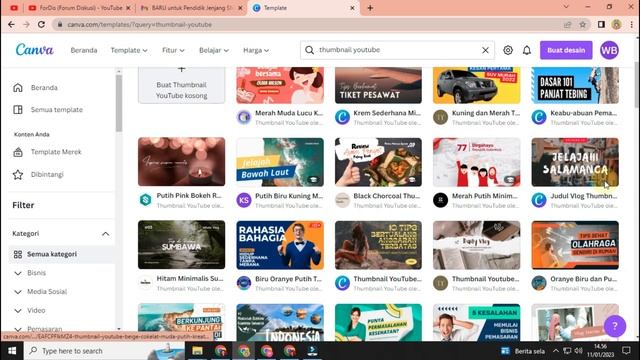The width and height of the screenshot is (640, 360).
Task: Click the Buat desain button
Action: coord(566,50)
